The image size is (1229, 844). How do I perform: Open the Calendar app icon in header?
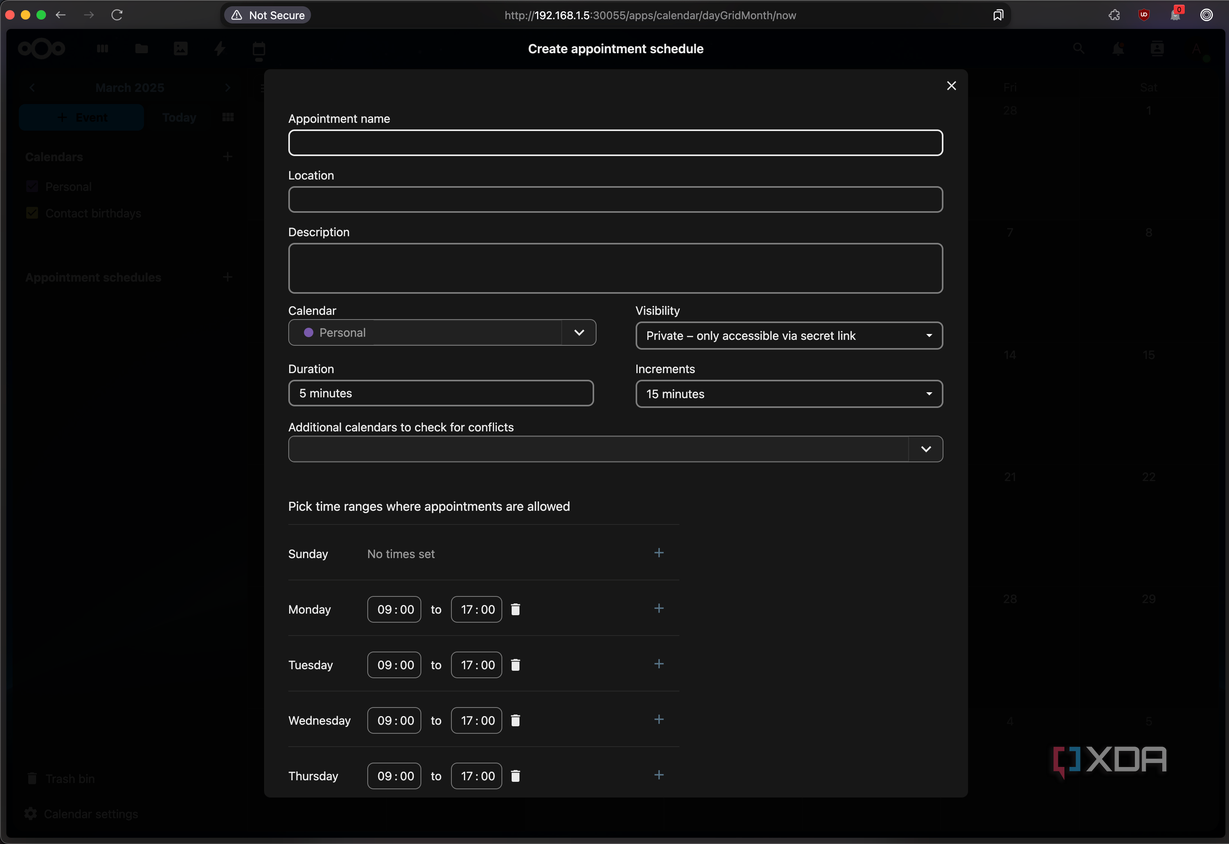[x=259, y=49]
